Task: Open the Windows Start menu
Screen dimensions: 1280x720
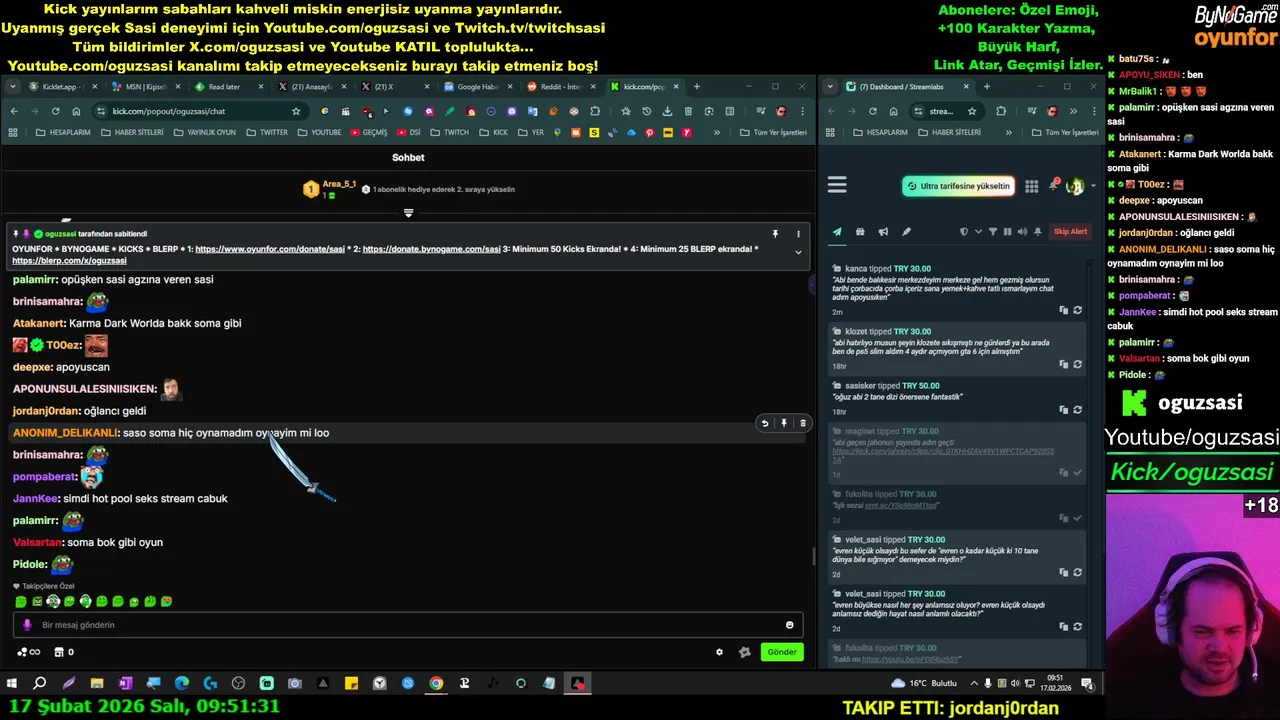Action: (x=12, y=684)
